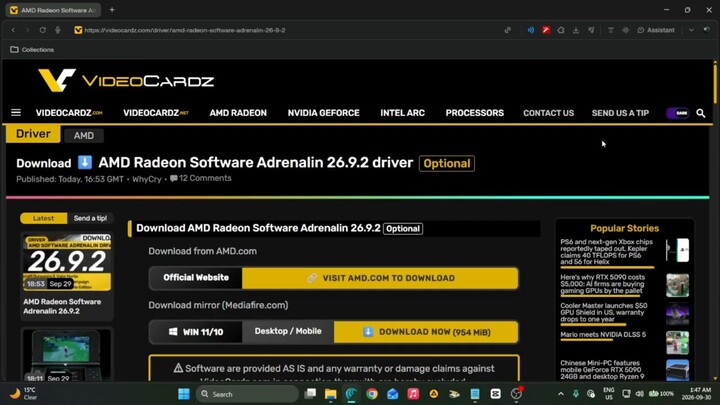The image size is (720, 405).
Task: Select the AMD Radeon Software browser tab
Action: (x=53, y=10)
